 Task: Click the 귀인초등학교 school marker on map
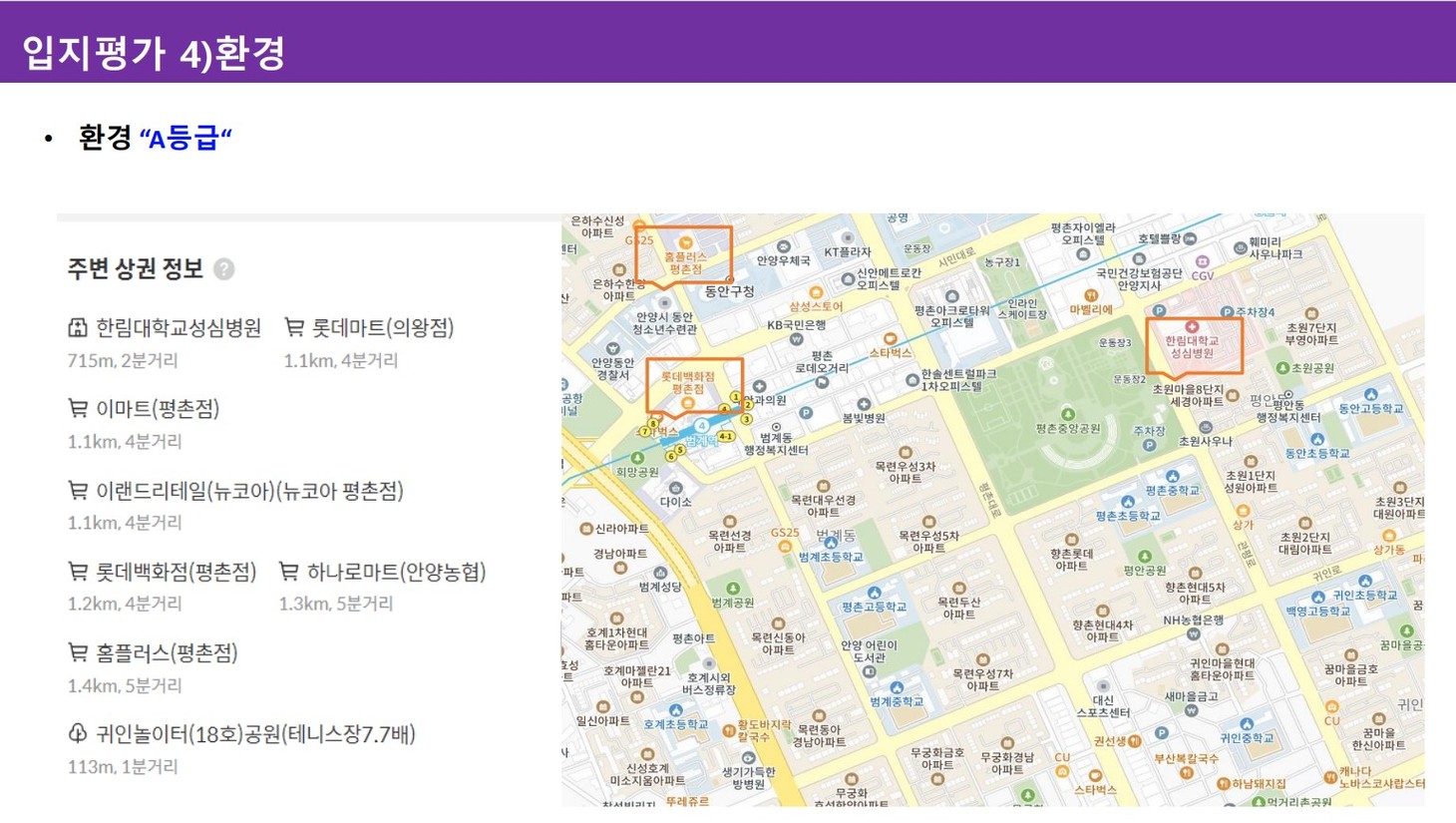1364,581
